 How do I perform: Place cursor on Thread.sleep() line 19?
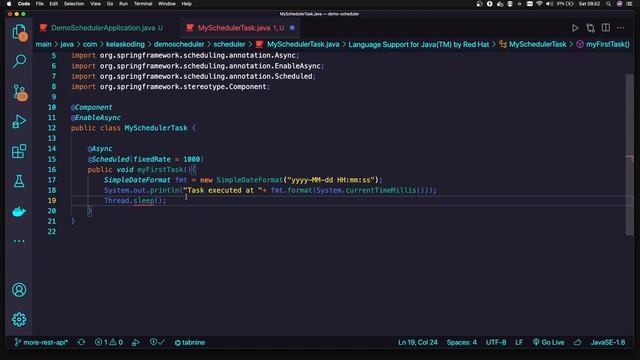[135, 201]
